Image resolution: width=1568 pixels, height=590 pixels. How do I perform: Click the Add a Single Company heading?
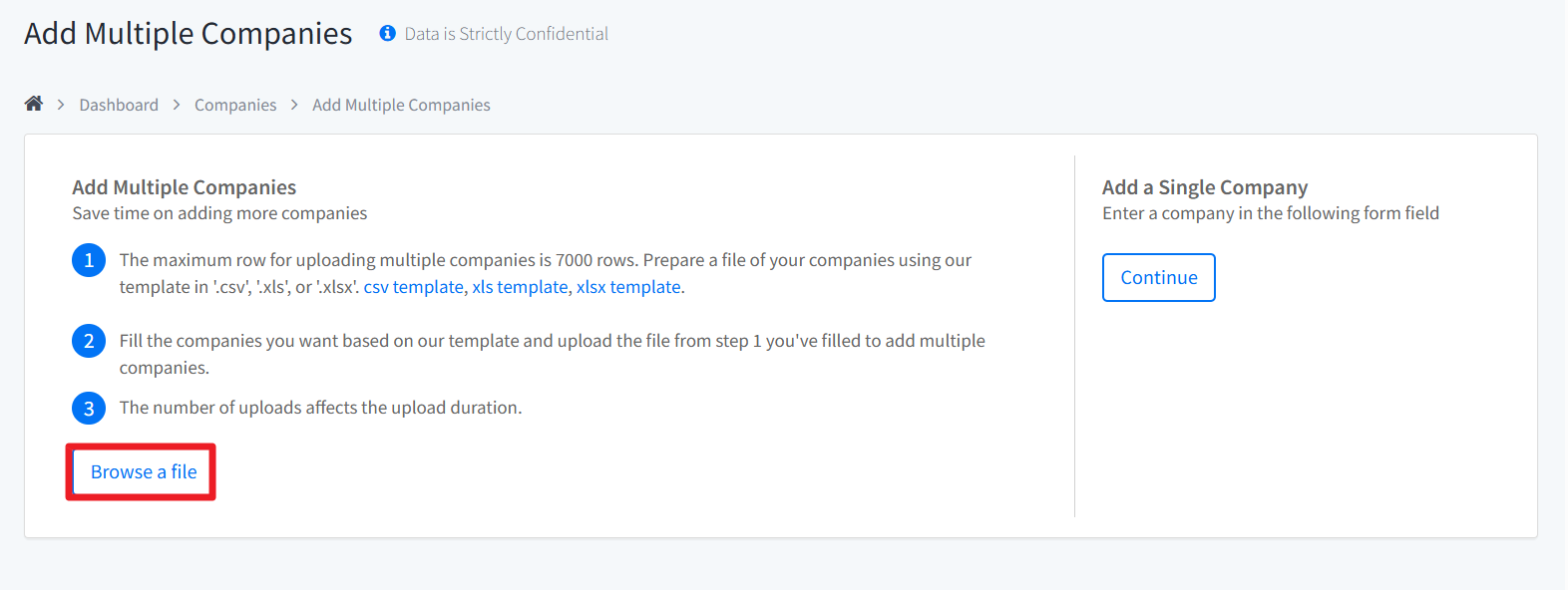(x=1204, y=187)
